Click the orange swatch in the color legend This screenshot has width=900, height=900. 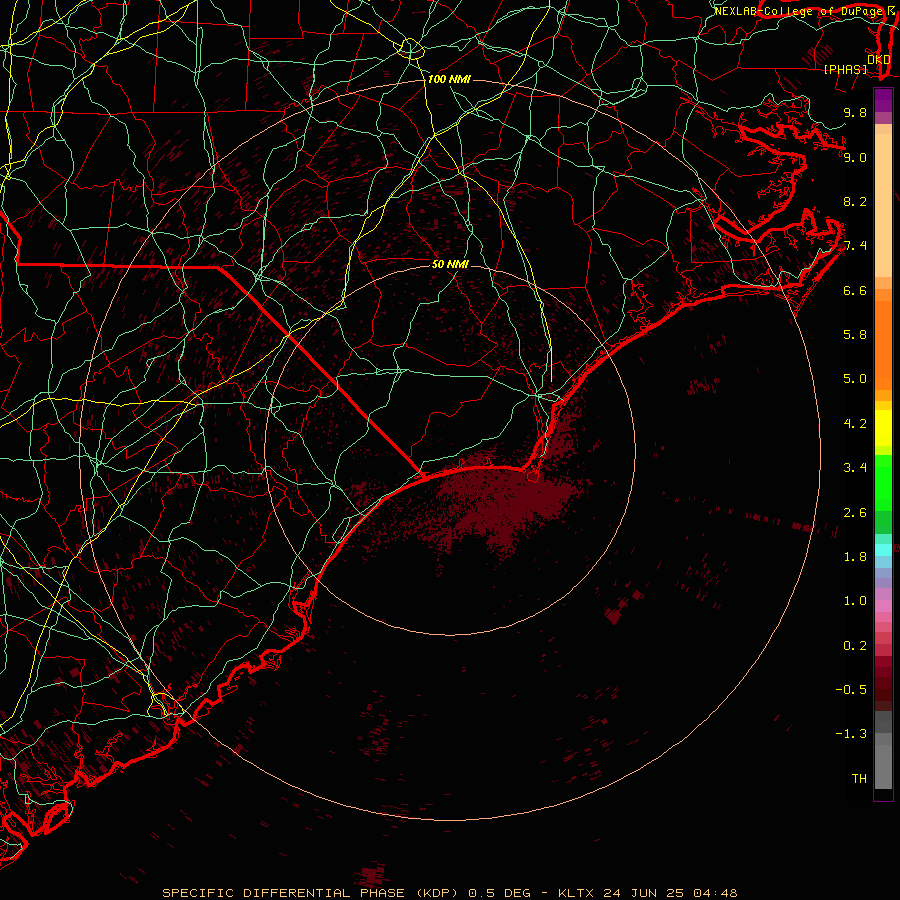[883, 344]
